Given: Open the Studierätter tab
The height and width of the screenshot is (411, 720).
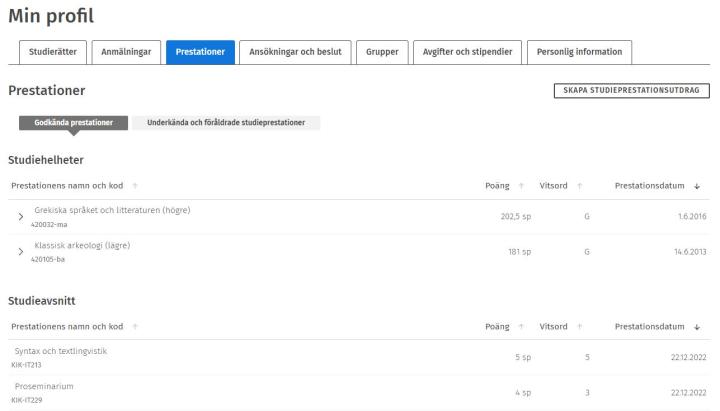Looking at the screenshot, I should [x=51, y=53].
